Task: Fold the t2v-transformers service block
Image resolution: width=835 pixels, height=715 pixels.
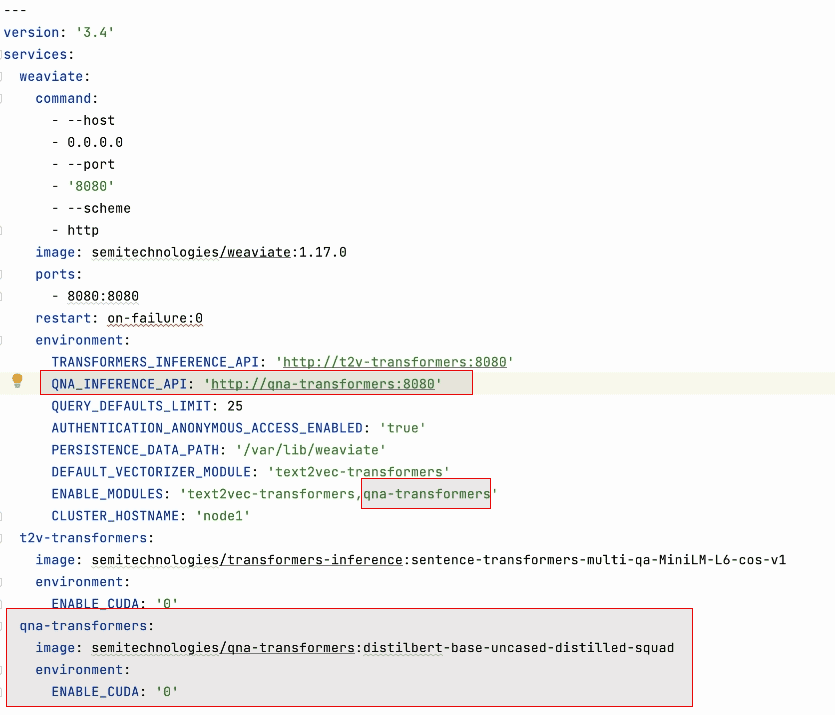Action: click(x=2, y=538)
